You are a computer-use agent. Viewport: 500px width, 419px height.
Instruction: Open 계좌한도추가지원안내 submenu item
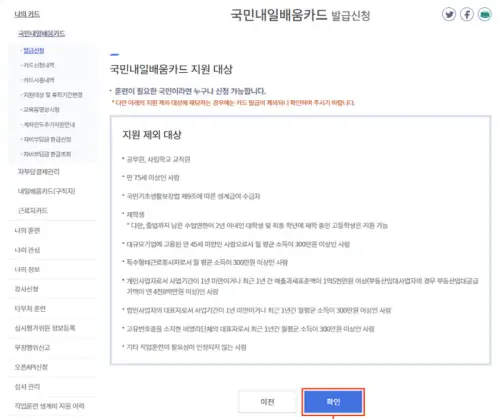(49, 125)
